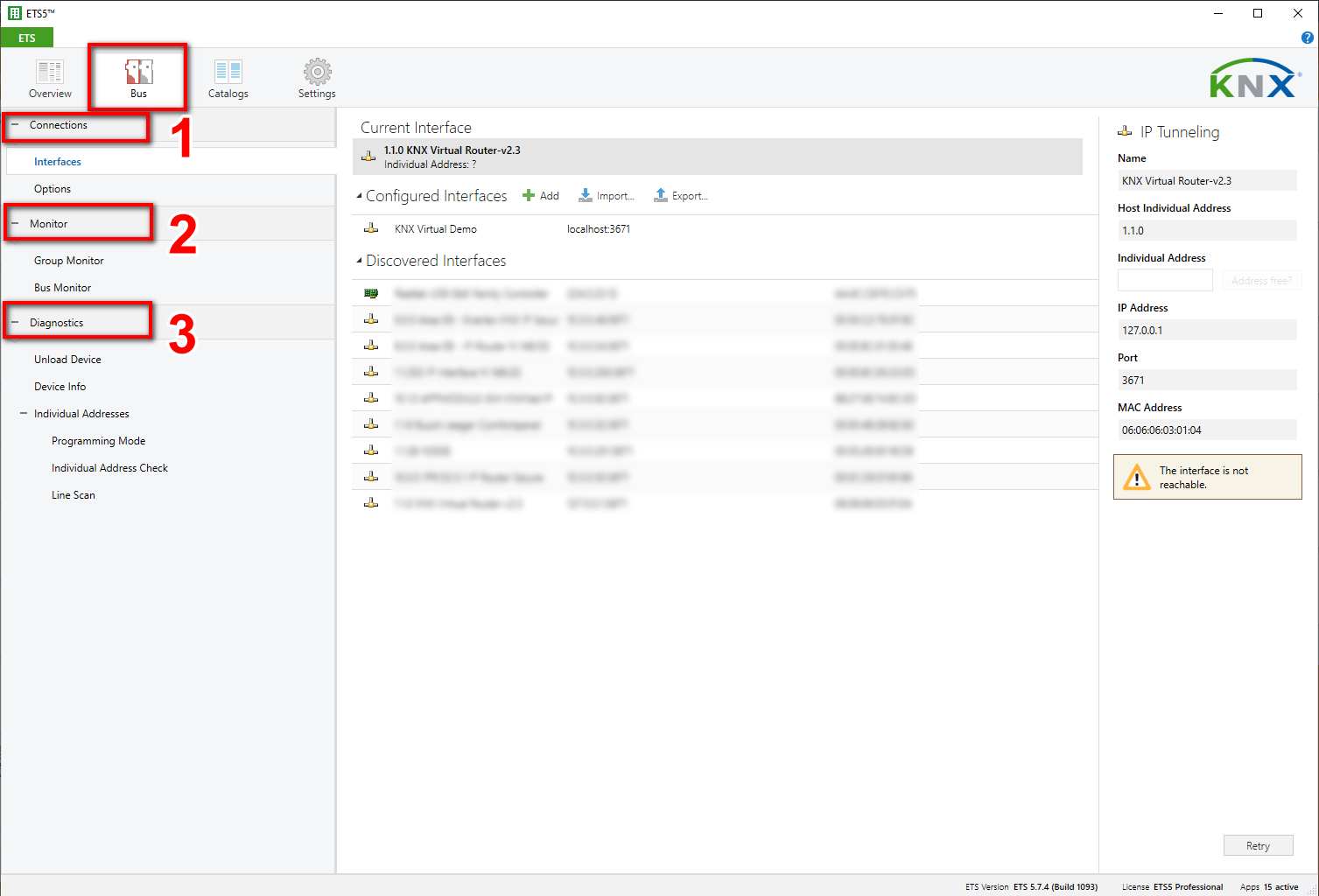Collapse the Configured Interfaces list
The image size is (1319, 896).
click(x=359, y=196)
